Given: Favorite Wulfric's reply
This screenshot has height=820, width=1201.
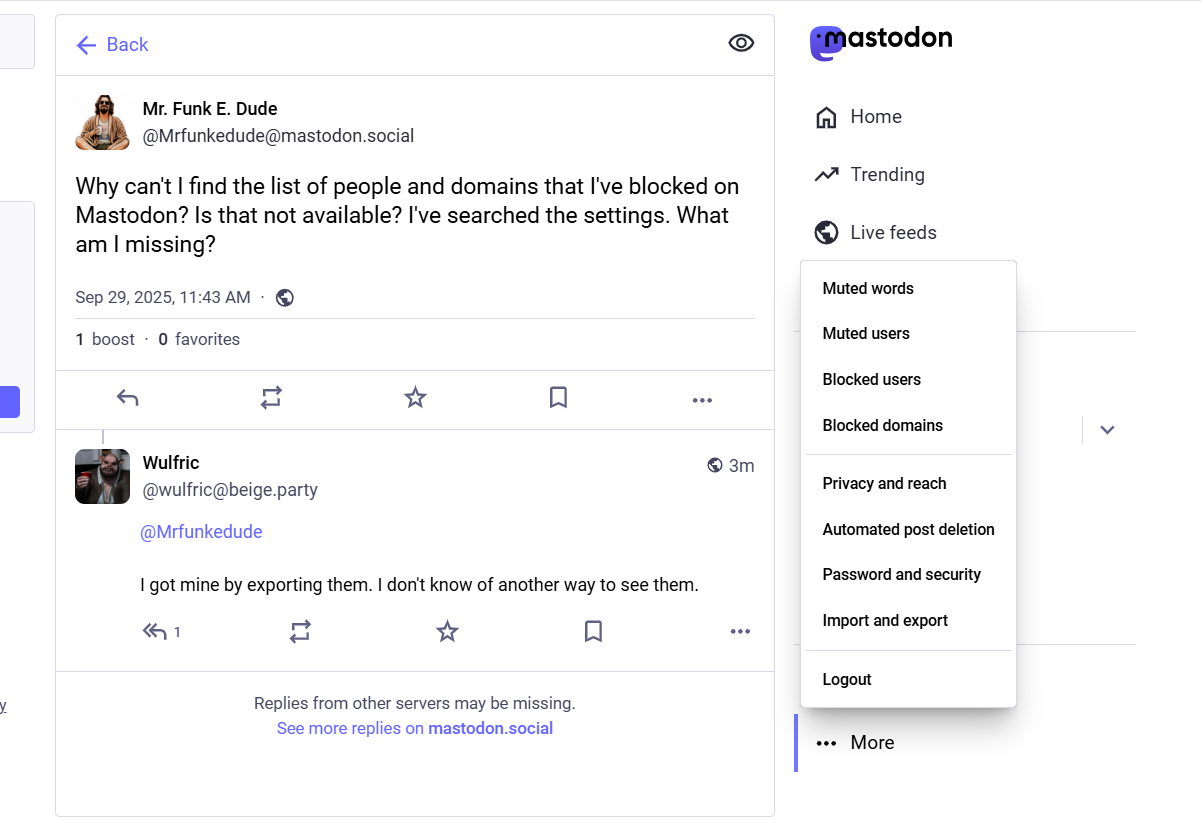Looking at the screenshot, I should click(x=447, y=631).
